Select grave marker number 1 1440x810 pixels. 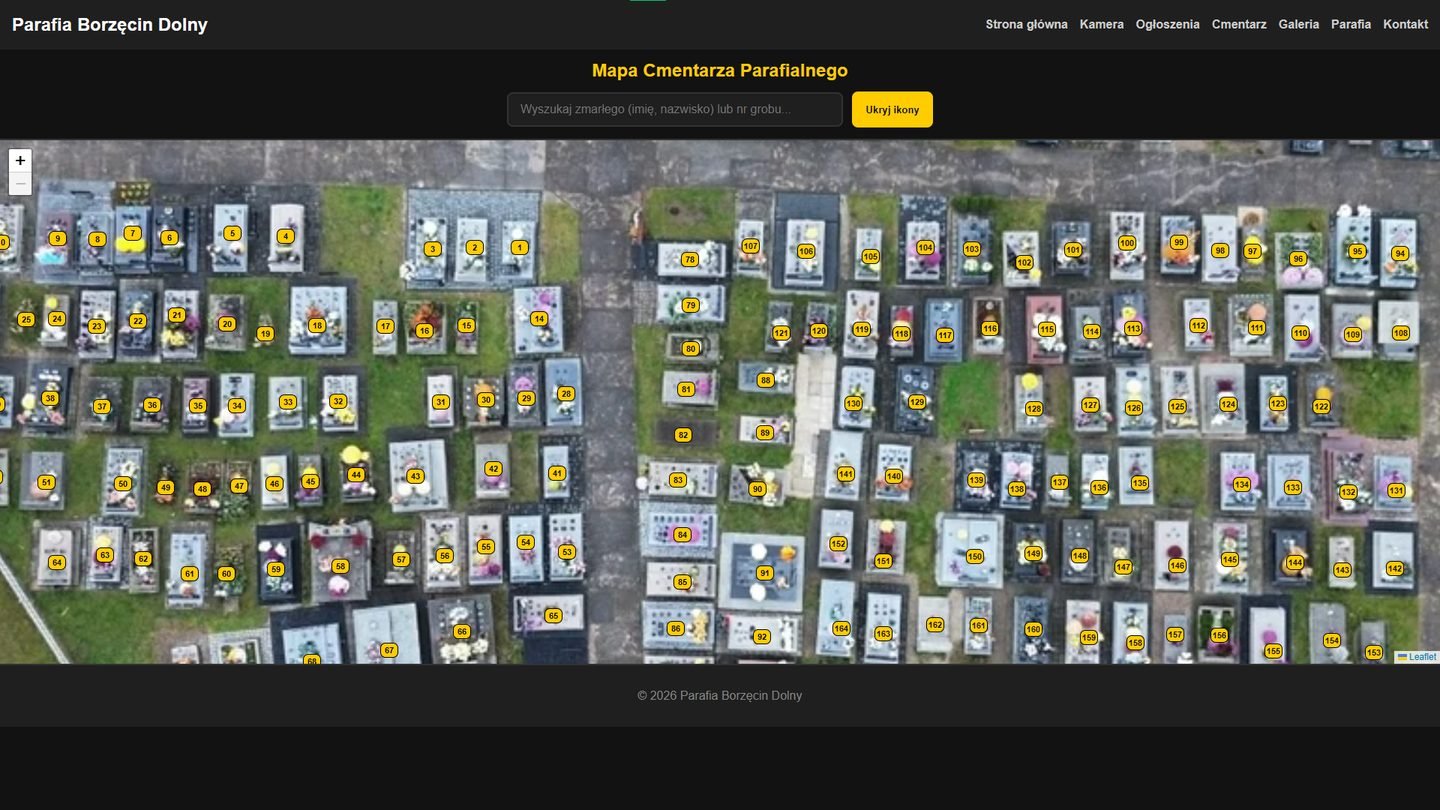[x=519, y=247]
